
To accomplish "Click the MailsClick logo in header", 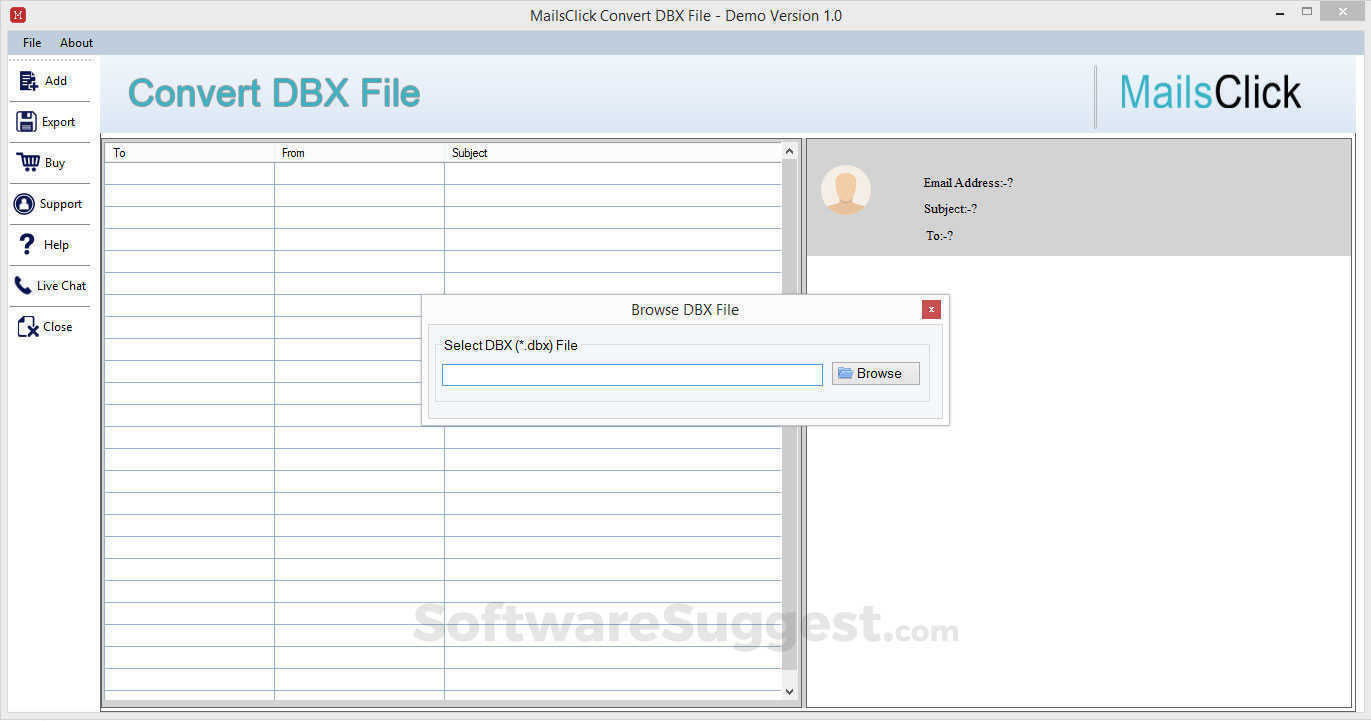I will 1210,91.
